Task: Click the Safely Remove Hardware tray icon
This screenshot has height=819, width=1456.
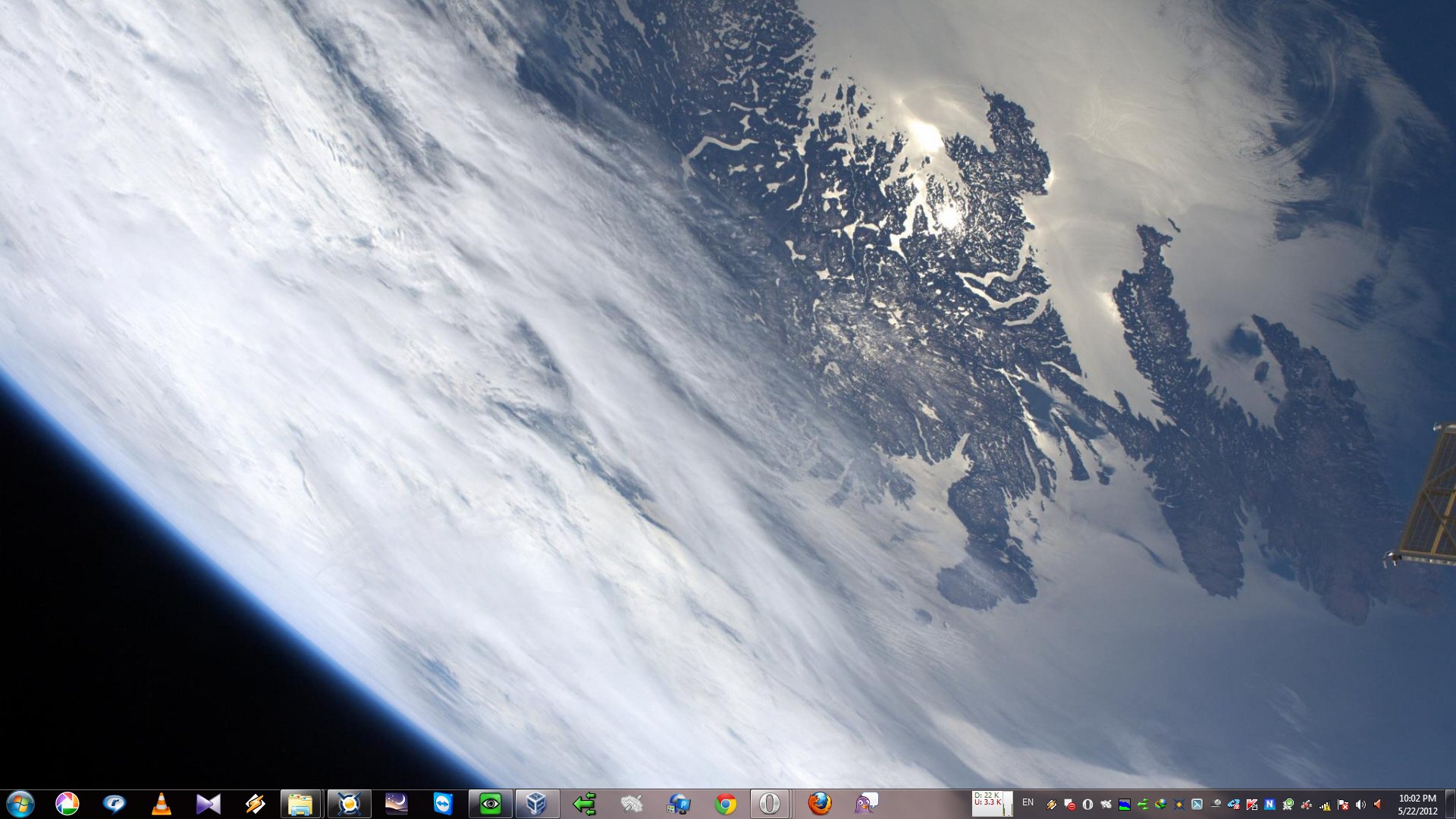Action: pyautogui.click(x=1215, y=805)
